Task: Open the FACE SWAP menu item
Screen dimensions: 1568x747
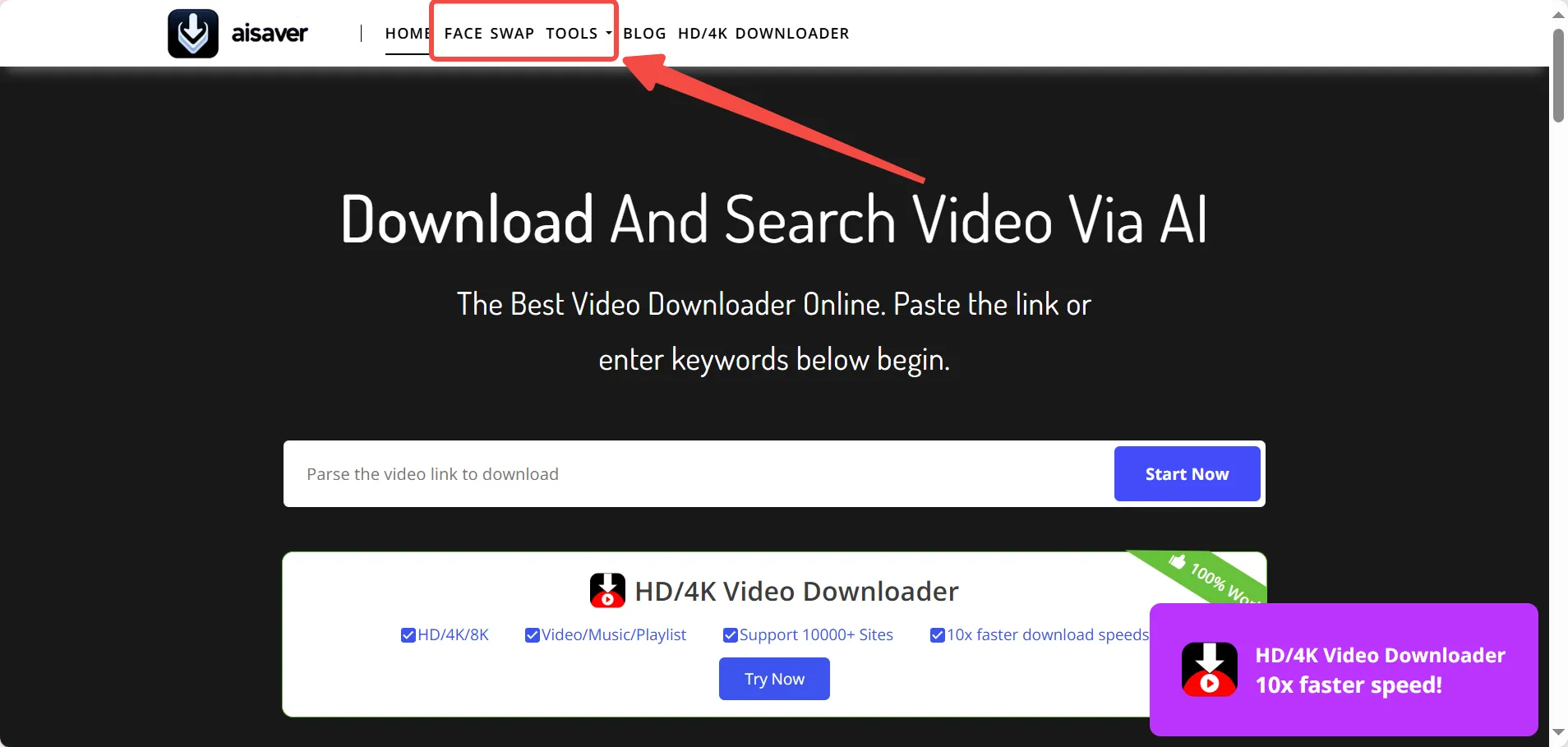Action: click(489, 34)
